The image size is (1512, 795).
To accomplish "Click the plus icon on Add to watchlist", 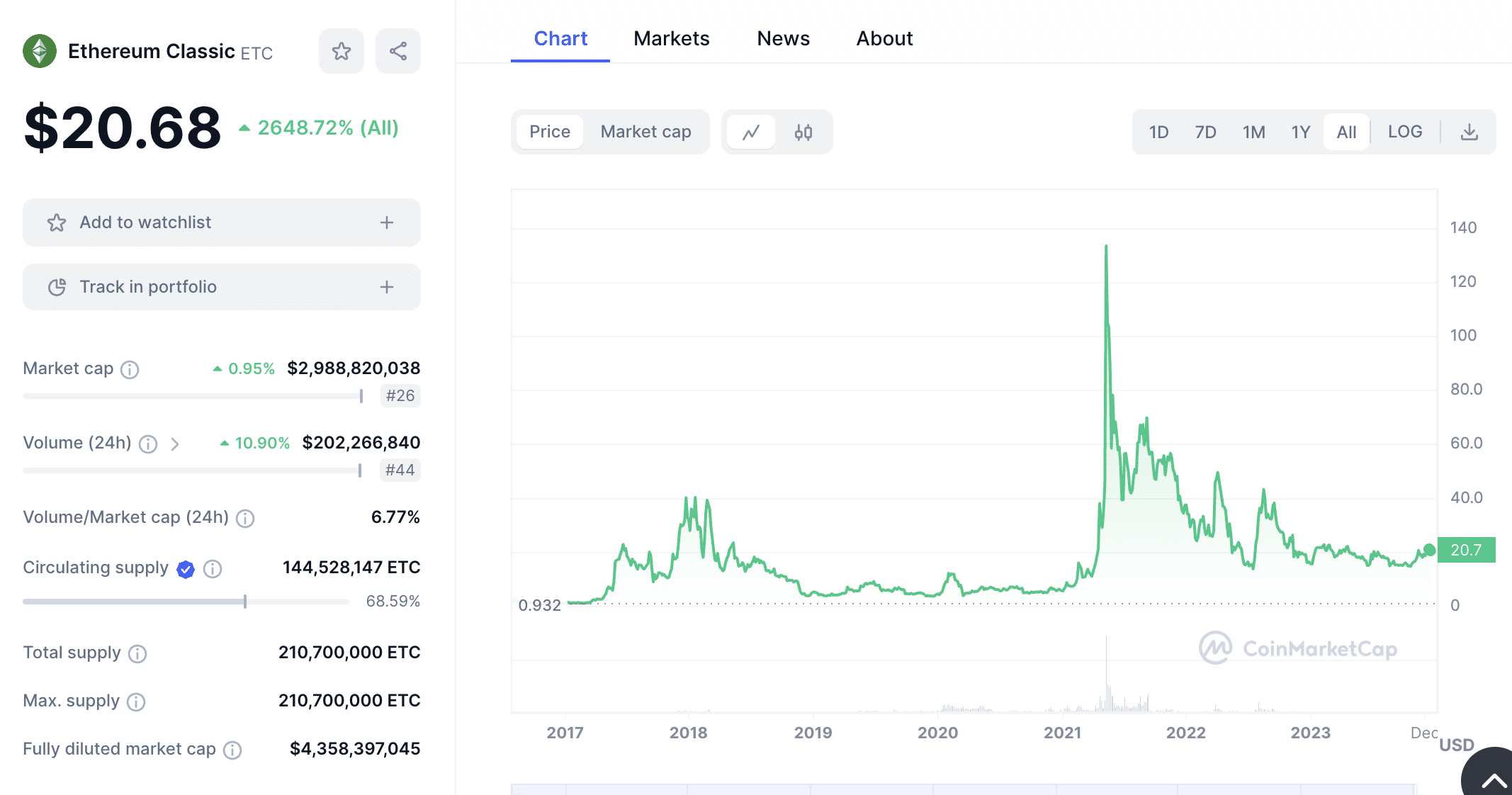I will (387, 222).
